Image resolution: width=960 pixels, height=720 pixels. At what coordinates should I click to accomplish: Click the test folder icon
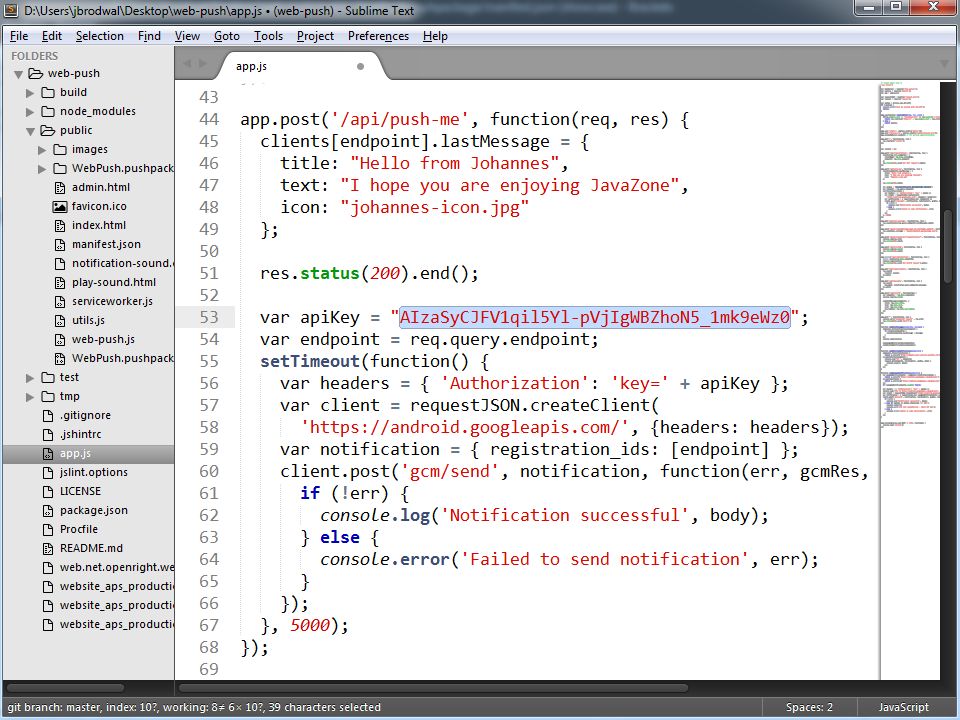pos(48,377)
